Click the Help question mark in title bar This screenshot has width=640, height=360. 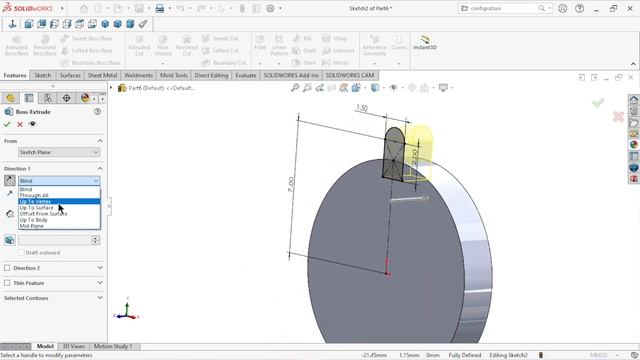(x=579, y=8)
